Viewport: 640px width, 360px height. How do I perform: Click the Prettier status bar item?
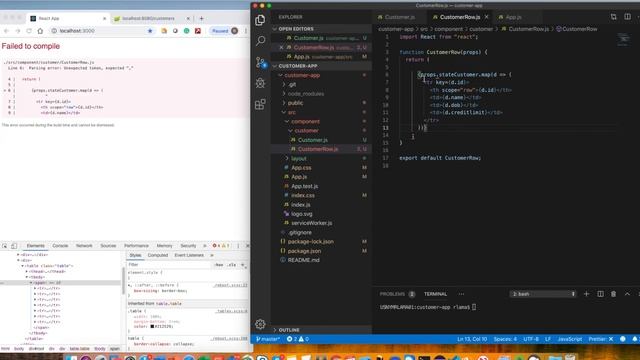point(601,339)
